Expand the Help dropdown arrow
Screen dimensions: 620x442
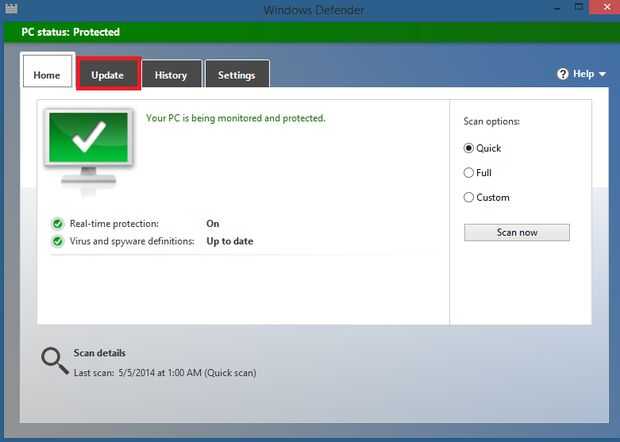pyautogui.click(x=602, y=74)
